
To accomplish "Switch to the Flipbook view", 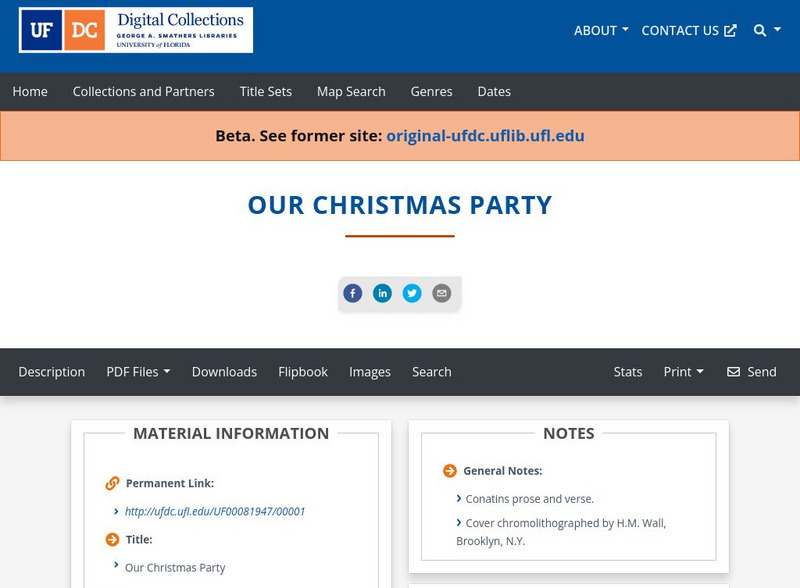I will coord(303,372).
